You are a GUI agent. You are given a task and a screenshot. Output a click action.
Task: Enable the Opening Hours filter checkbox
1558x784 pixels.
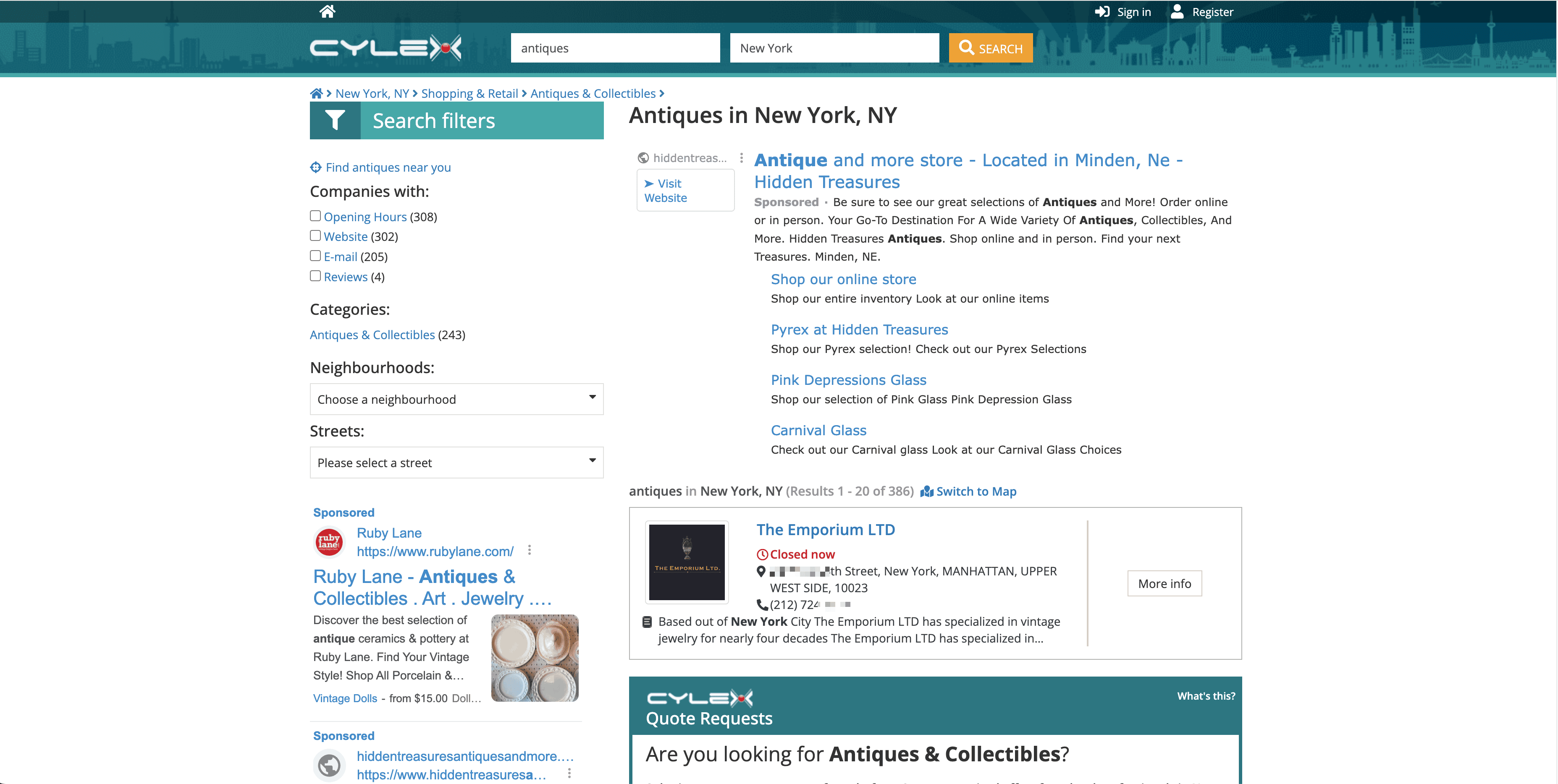315,216
